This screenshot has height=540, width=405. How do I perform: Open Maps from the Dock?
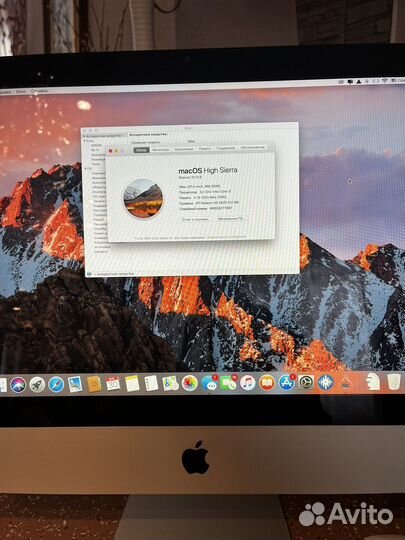pyautogui.click(x=170, y=383)
